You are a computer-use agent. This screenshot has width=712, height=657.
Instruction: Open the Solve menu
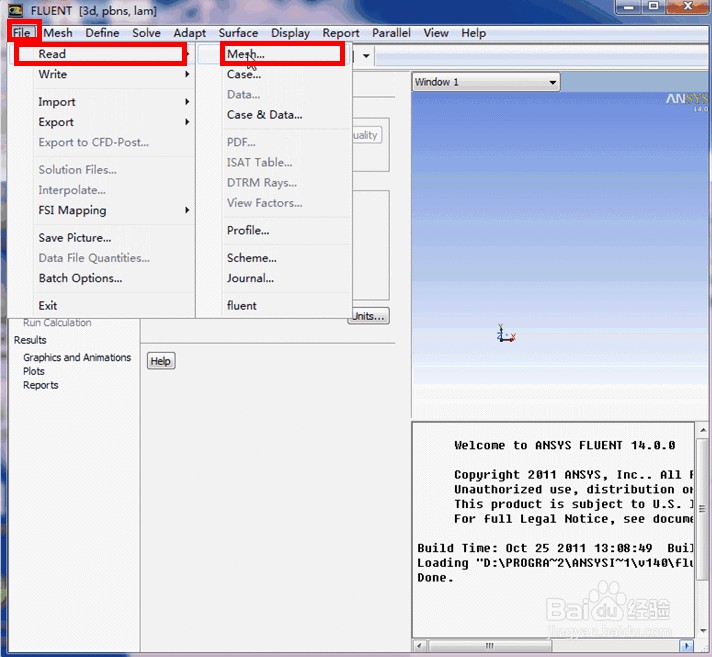click(146, 33)
